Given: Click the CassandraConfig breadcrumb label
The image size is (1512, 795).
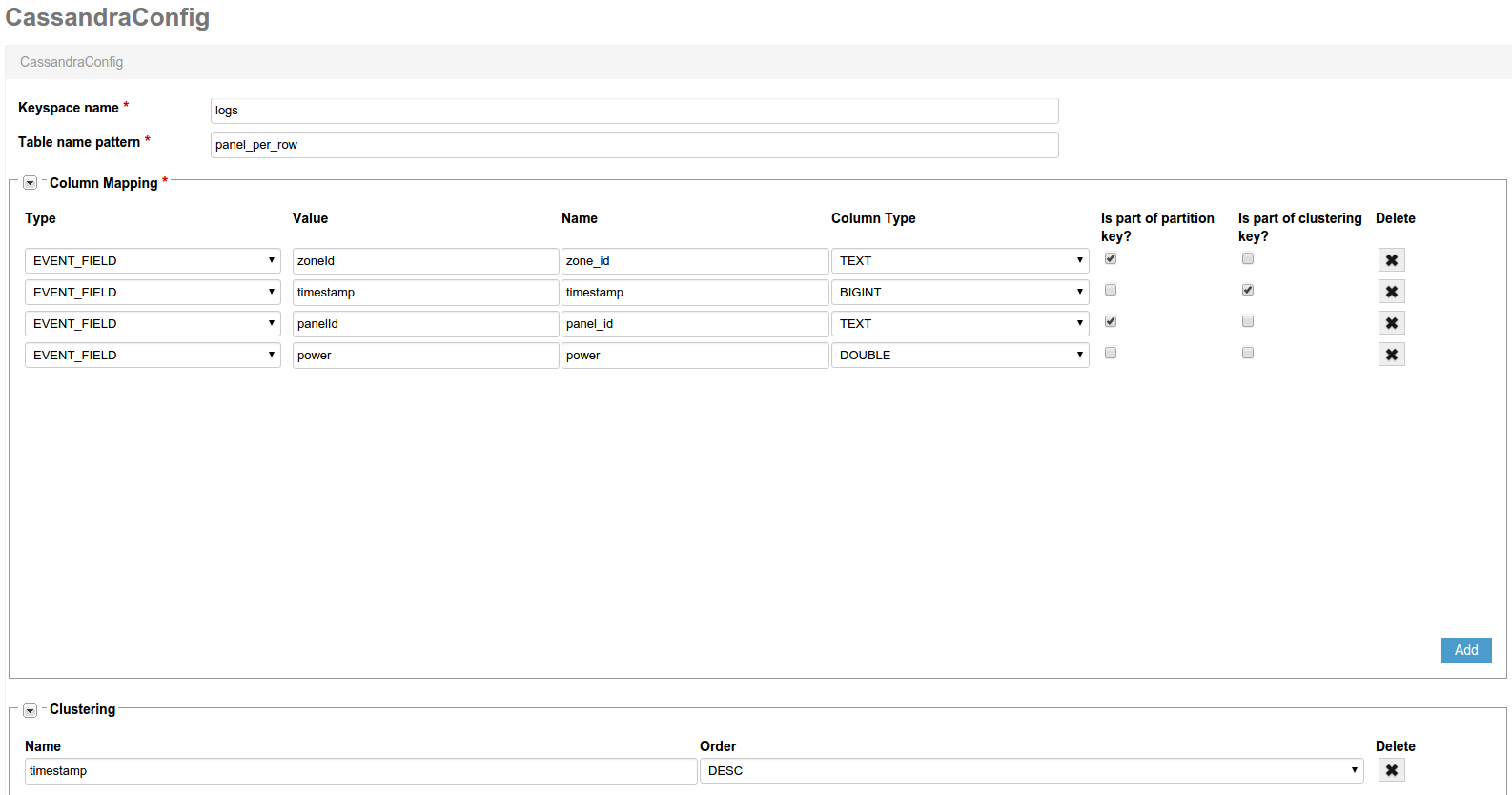Looking at the screenshot, I should (72, 62).
